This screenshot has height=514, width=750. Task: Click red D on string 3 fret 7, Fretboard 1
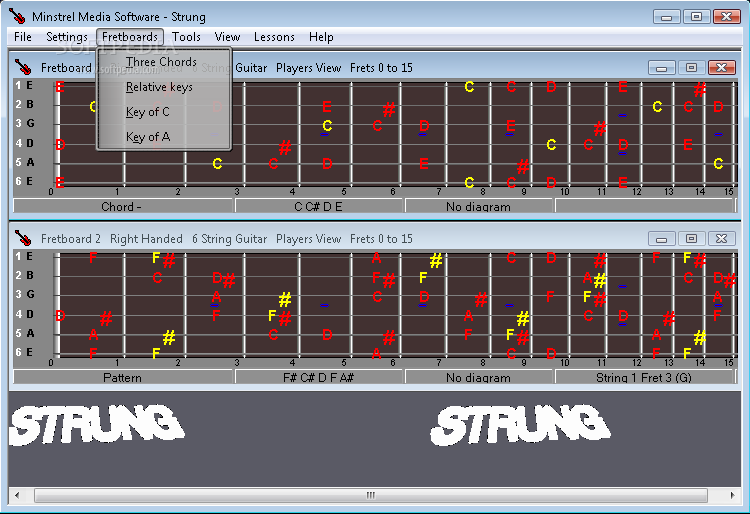[424, 126]
